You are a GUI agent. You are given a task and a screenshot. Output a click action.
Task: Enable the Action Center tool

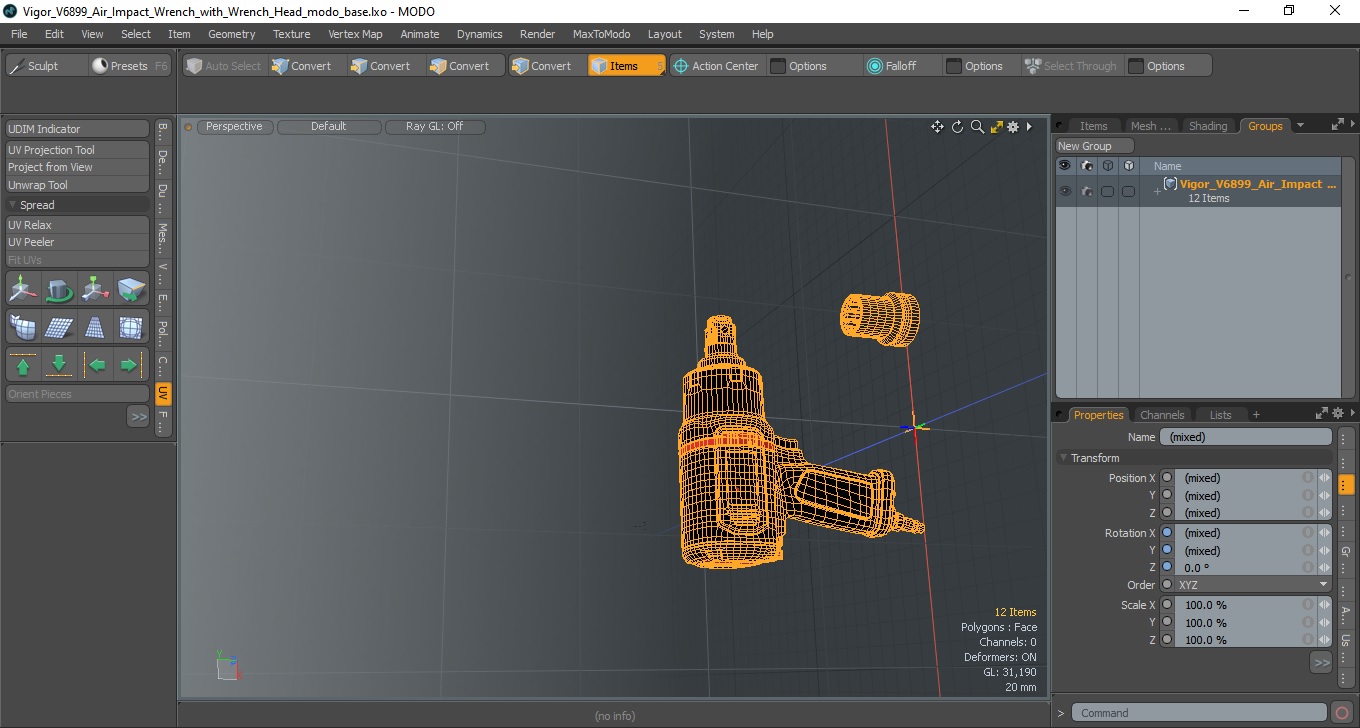point(716,66)
